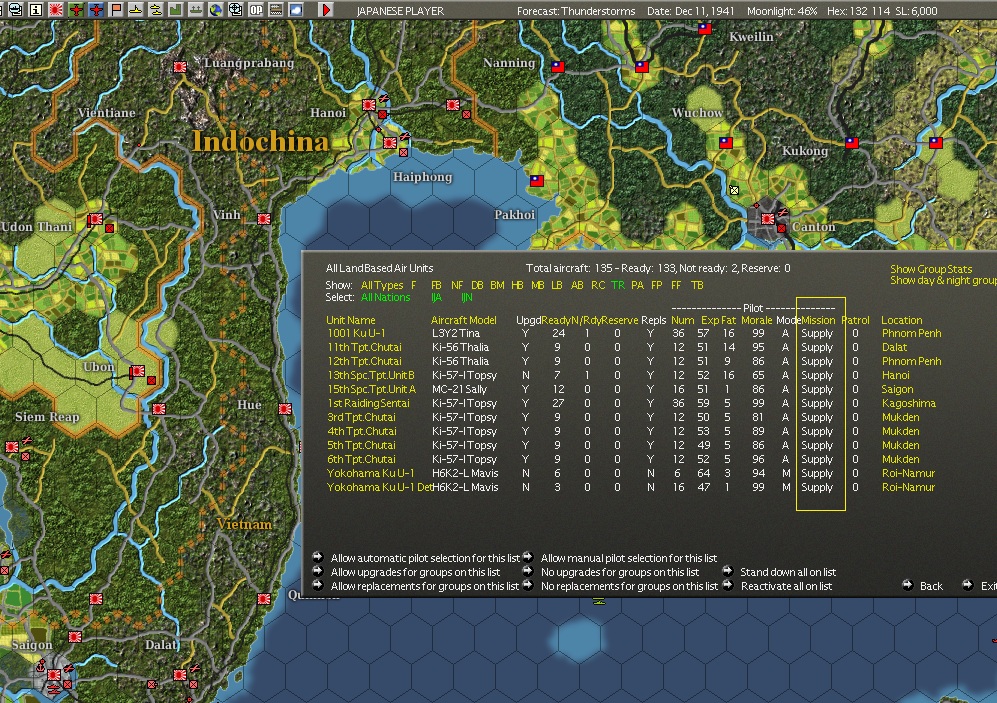Open the task force double-ship icon
This screenshot has width=997, height=703.
156,10
